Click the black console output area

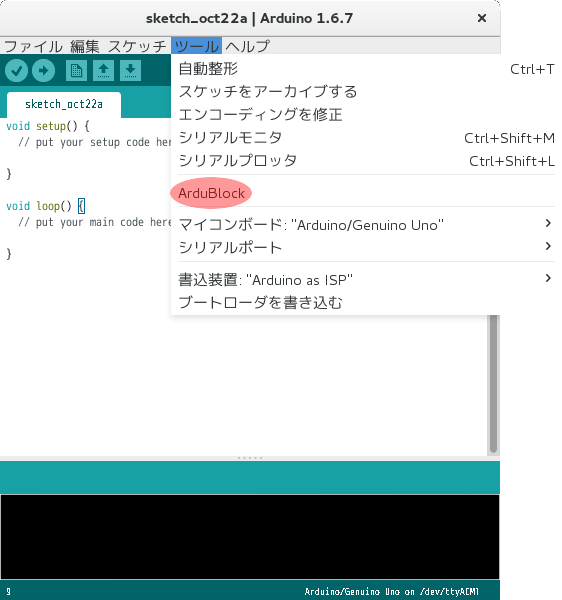[x=250, y=537]
